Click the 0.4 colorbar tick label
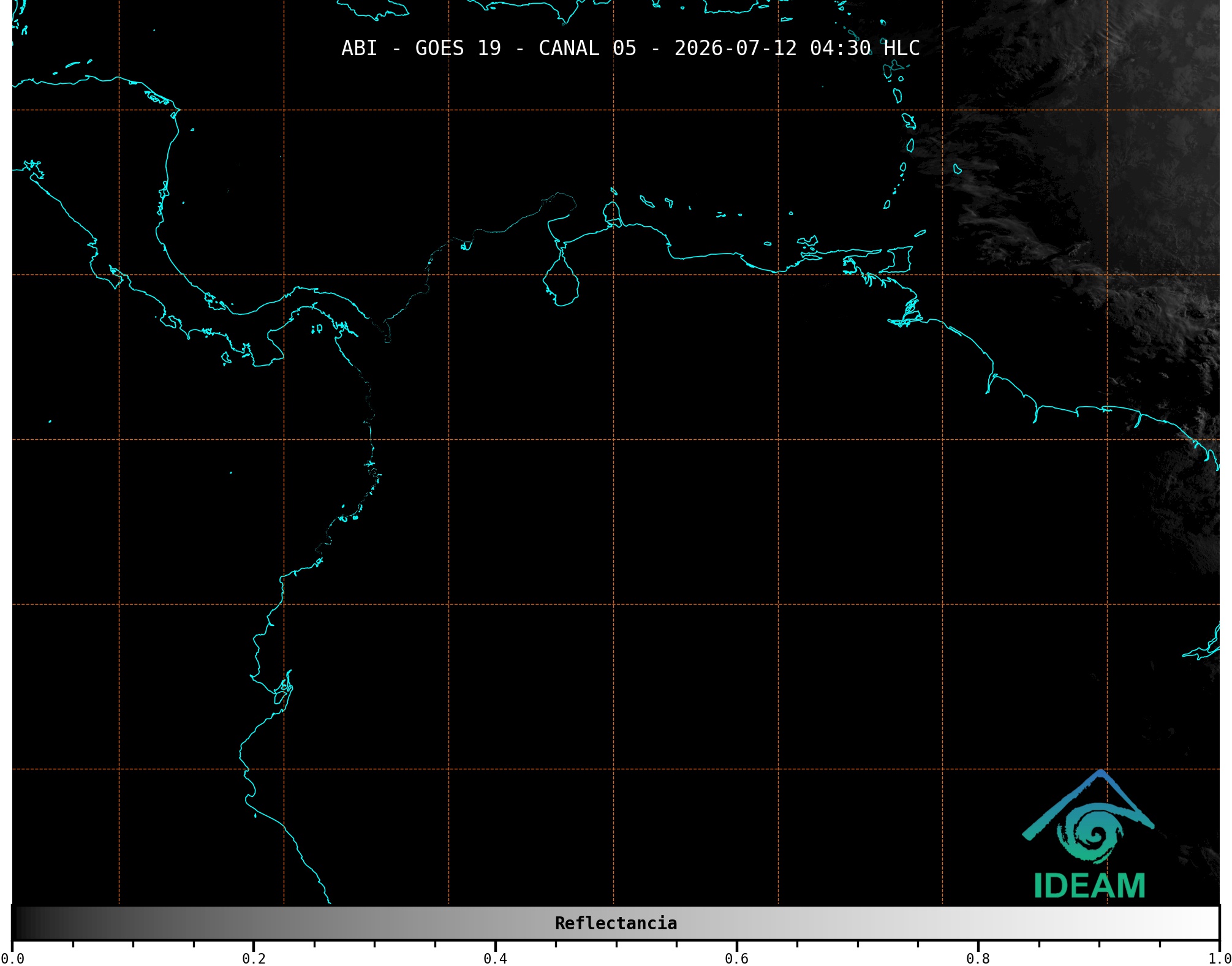The height and width of the screenshot is (966, 1232). click(495, 958)
